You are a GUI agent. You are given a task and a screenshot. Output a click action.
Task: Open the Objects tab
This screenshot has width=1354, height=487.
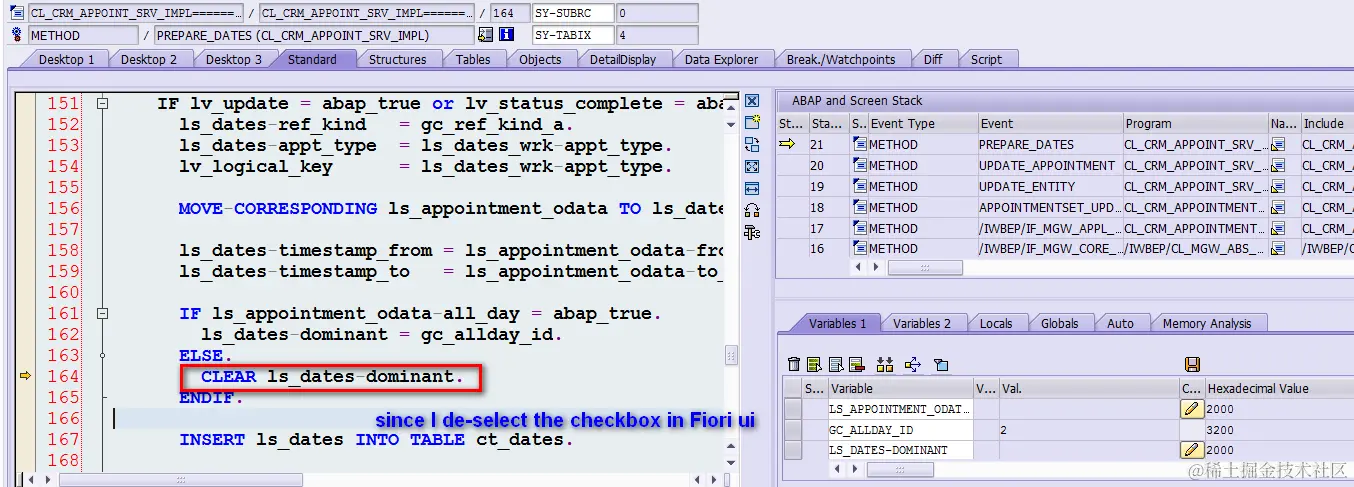(x=540, y=59)
